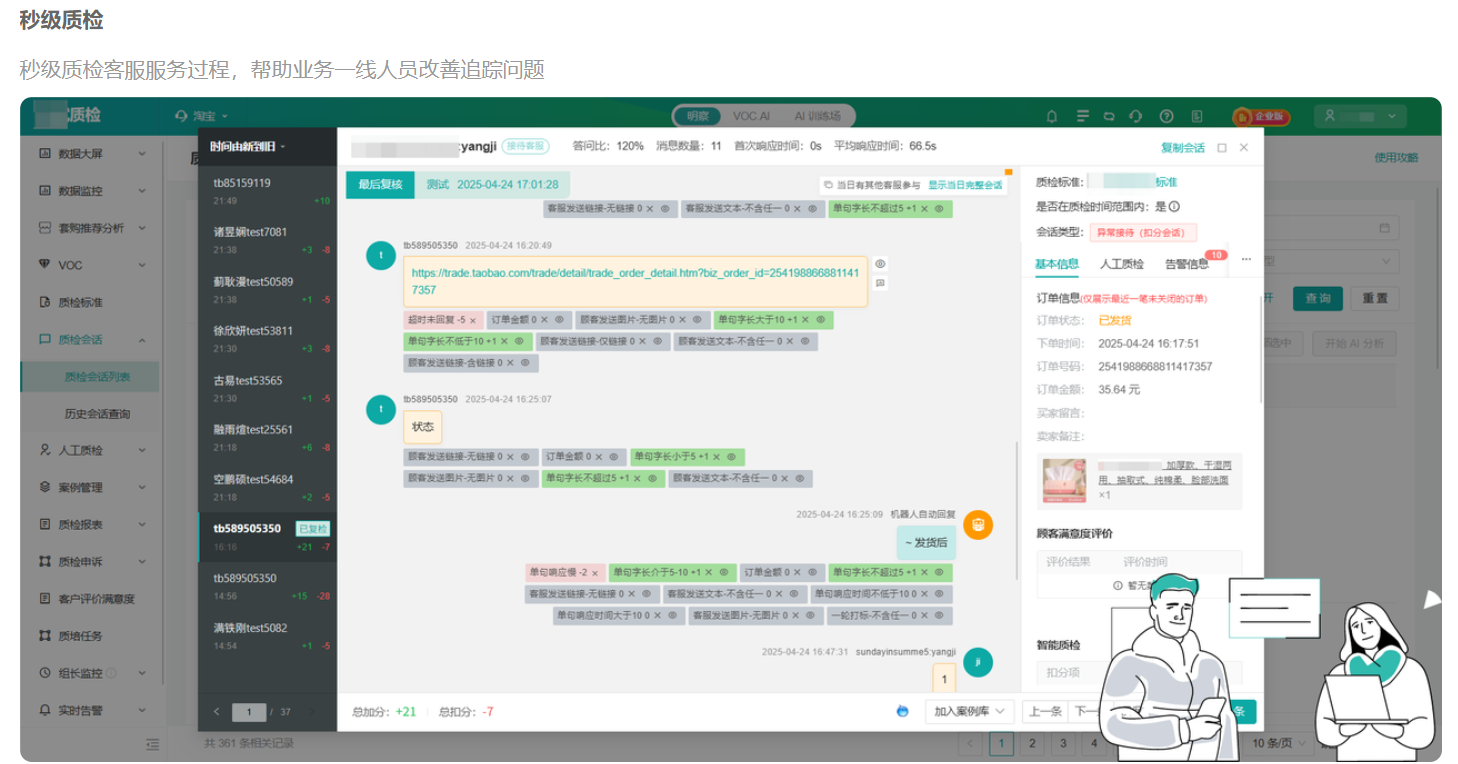Switch to the 告警信息 tab
This screenshot has width=1458, height=764.
(x=1186, y=264)
